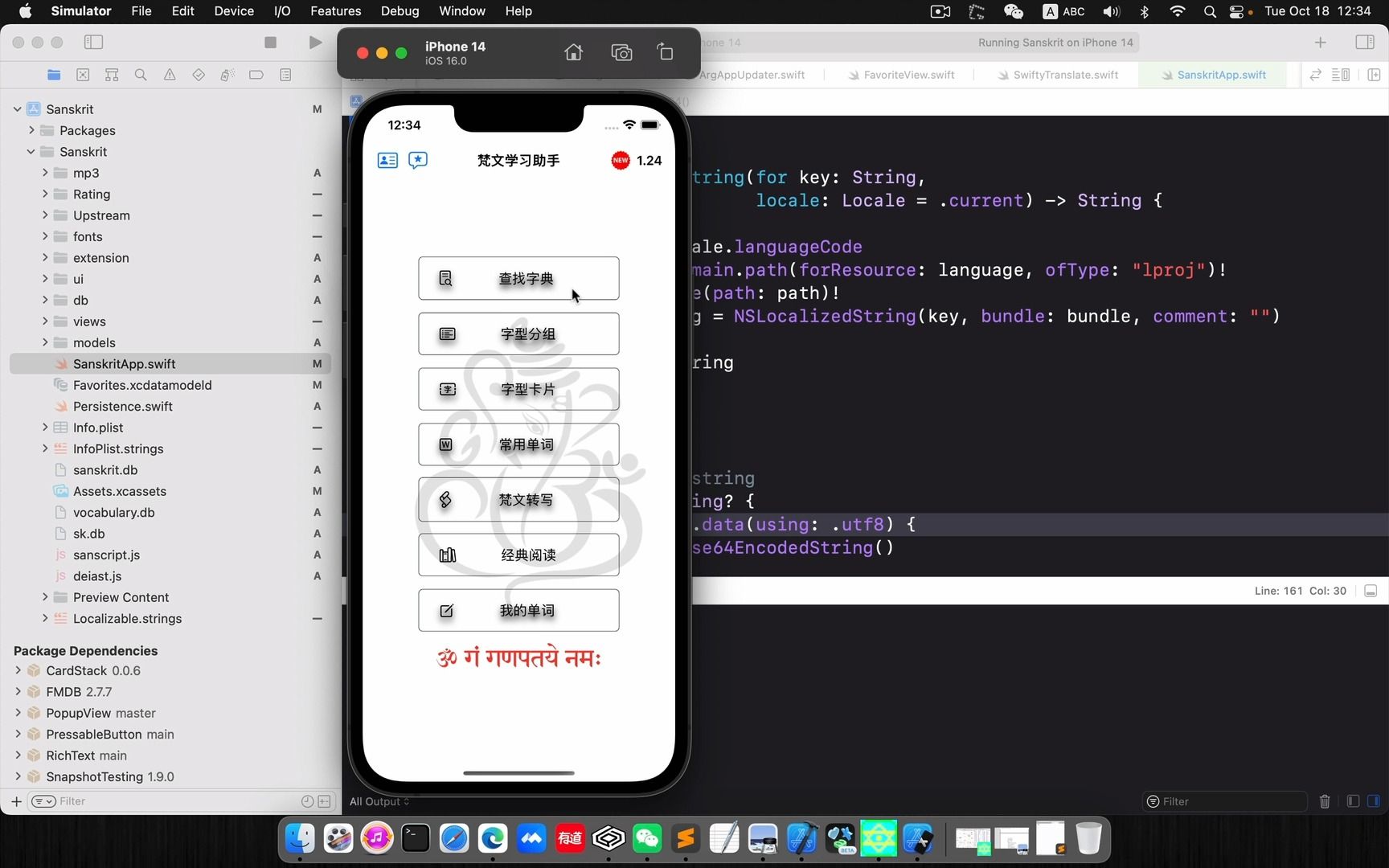Viewport: 1389px width, 868px height.
Task: Tap the red NEW badge icon
Action: click(x=621, y=160)
